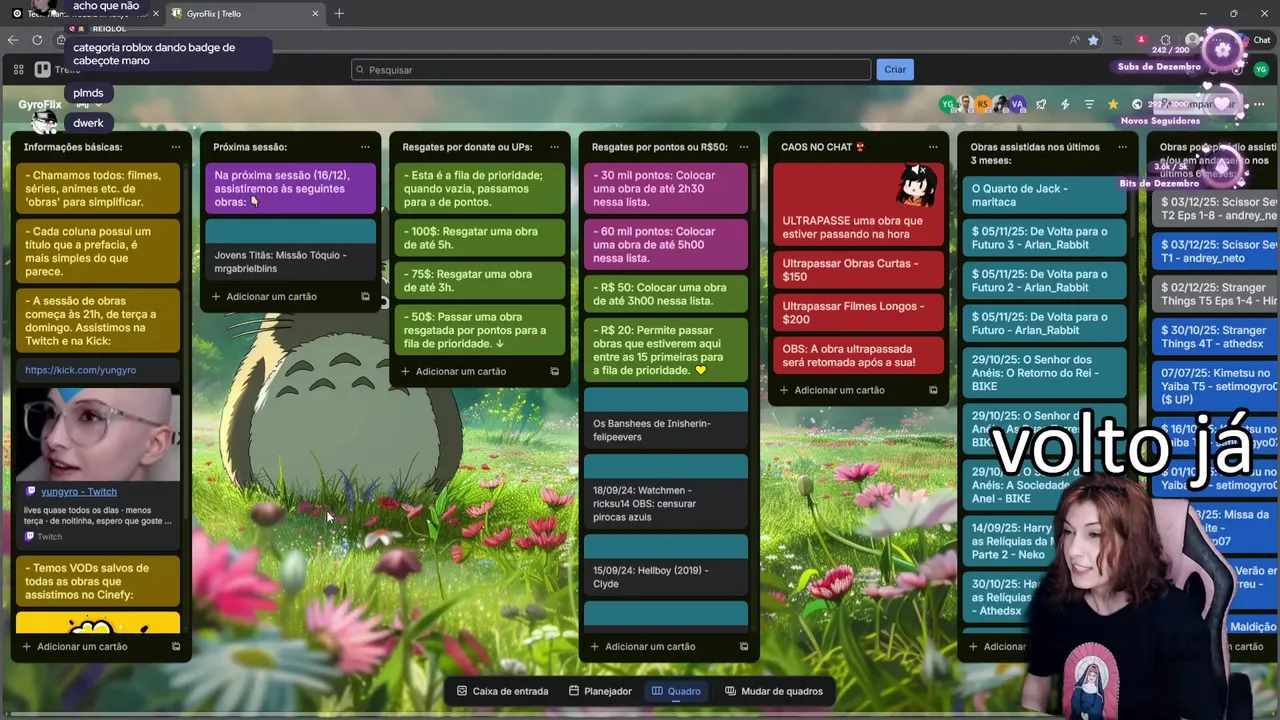Open list actions menu for Resgates por donate ou UPs
Screen dimensions: 1280x720
[x=554, y=147]
